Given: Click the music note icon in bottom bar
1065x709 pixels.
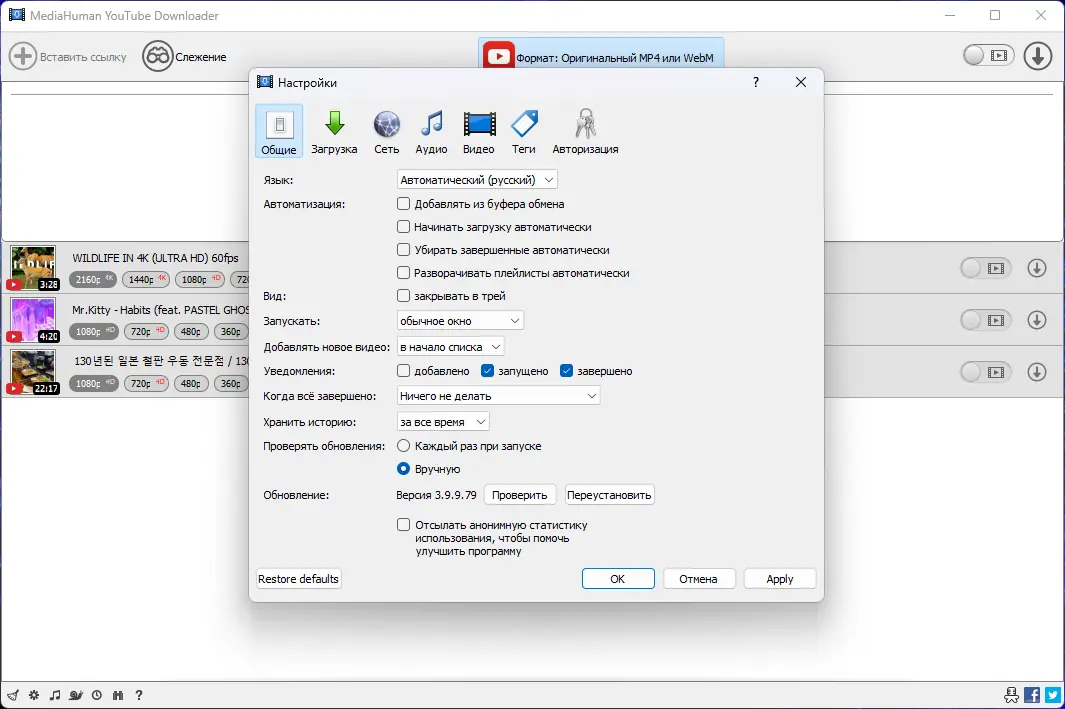Looking at the screenshot, I should [x=55, y=695].
